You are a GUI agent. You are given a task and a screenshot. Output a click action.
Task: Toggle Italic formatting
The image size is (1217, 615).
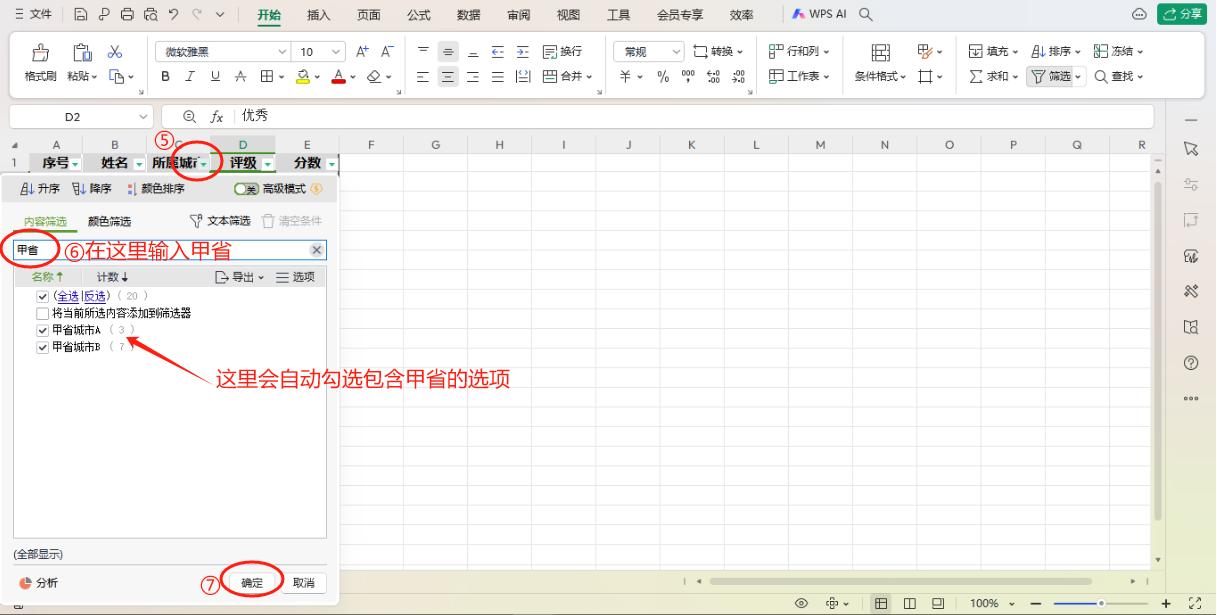coord(190,77)
